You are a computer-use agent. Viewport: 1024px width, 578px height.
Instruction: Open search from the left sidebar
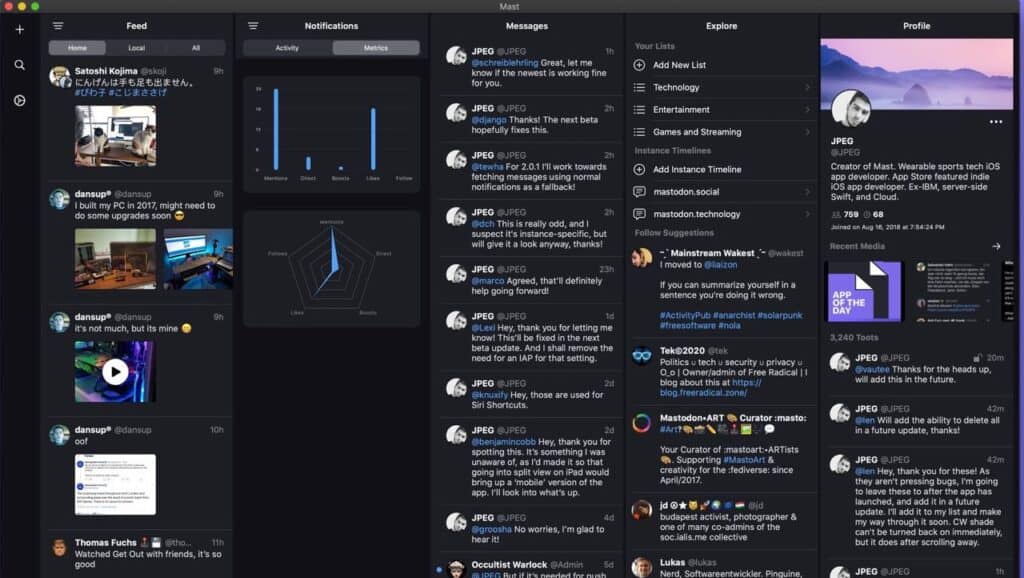click(x=19, y=65)
